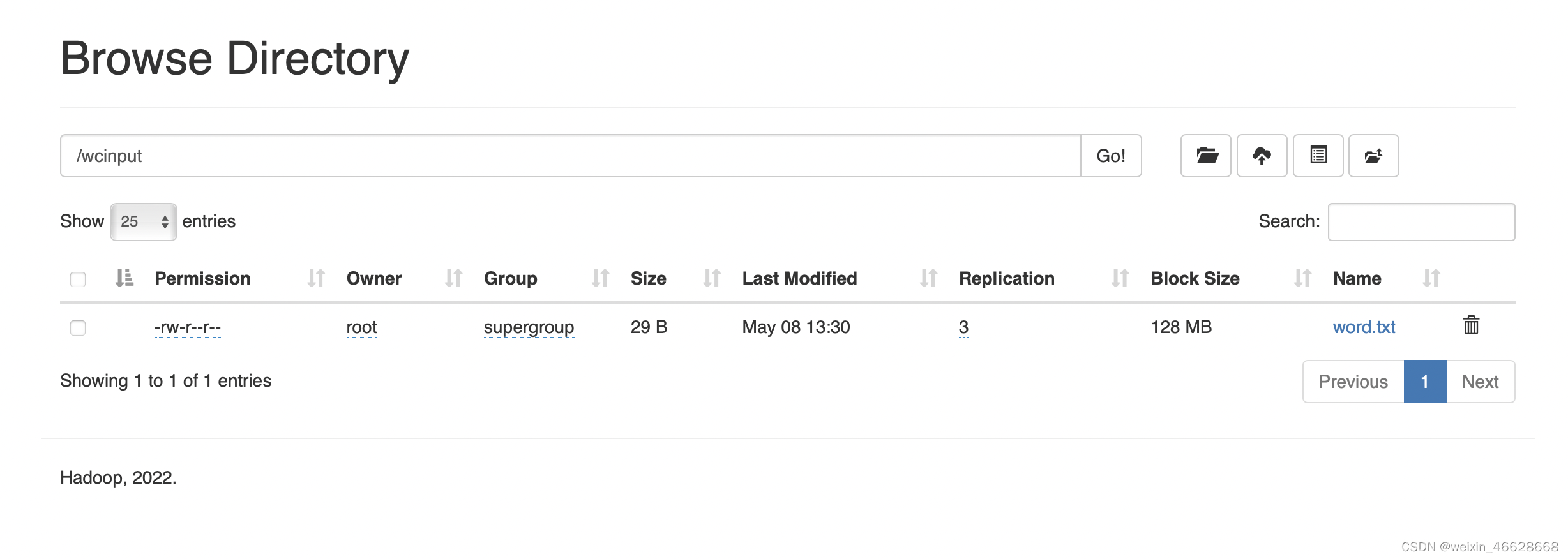
Task: Open the word.txt file link
Action: [1364, 327]
